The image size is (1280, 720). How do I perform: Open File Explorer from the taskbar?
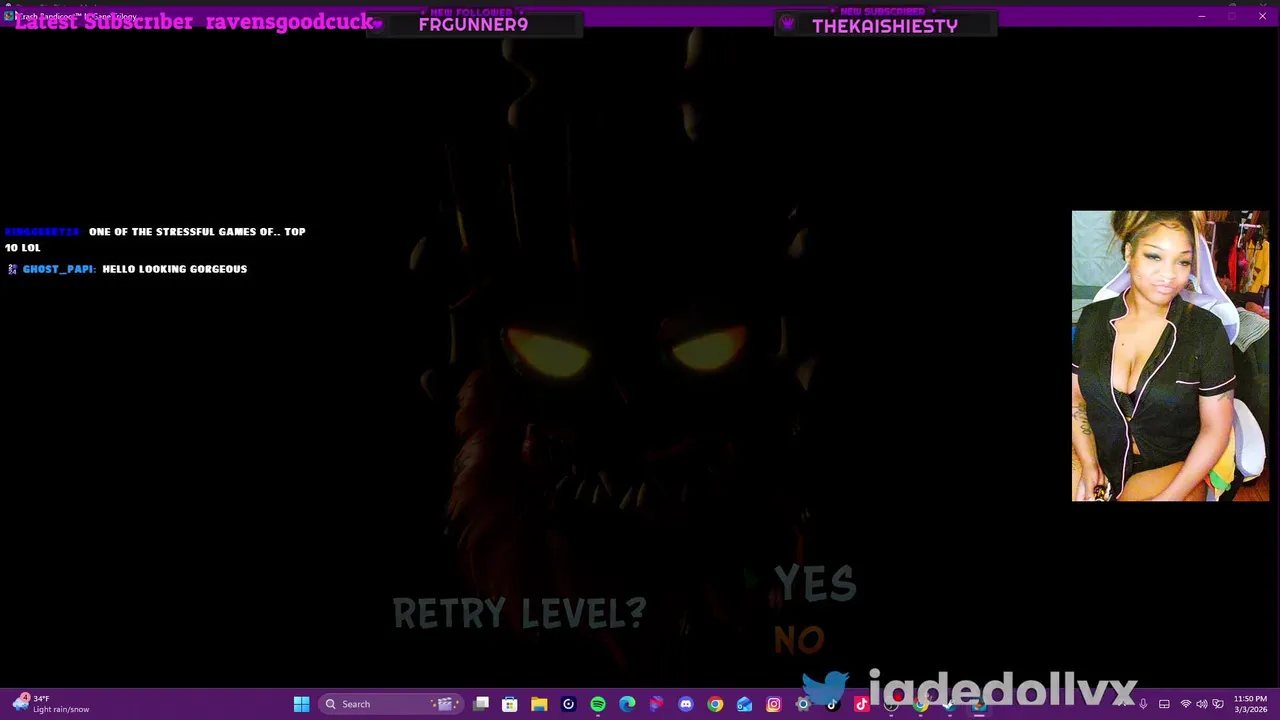539,704
